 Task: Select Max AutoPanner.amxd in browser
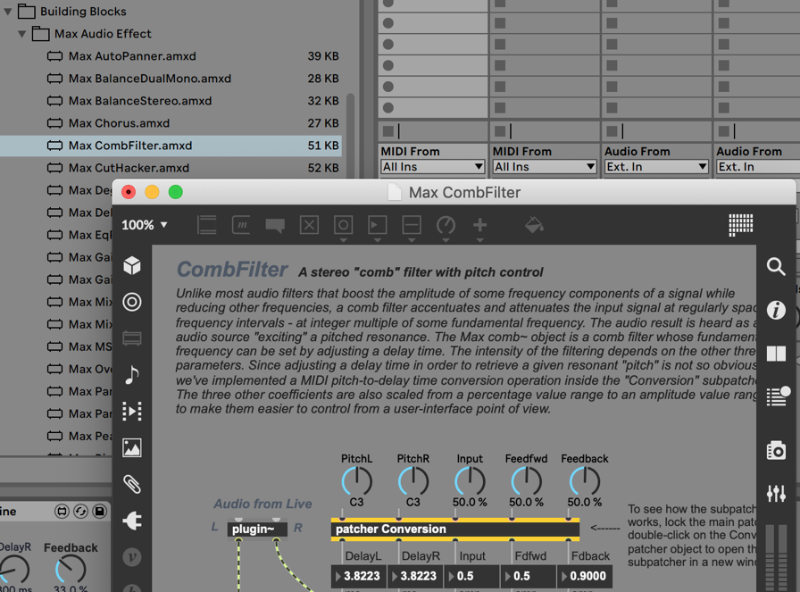(x=171, y=56)
